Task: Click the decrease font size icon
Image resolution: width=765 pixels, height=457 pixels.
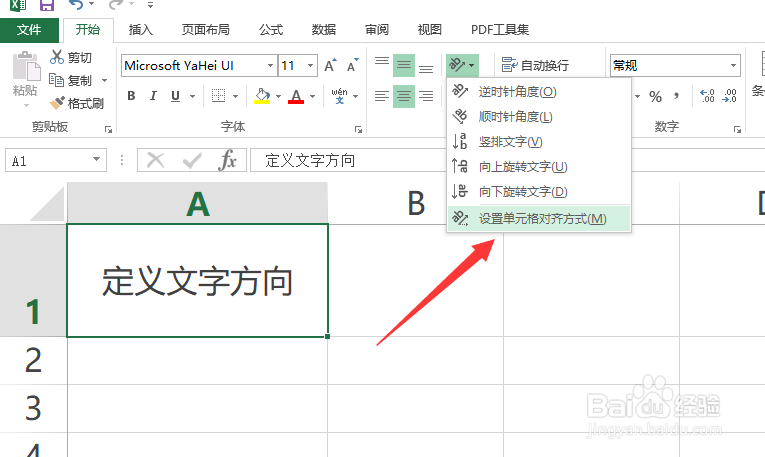Action: pos(352,65)
